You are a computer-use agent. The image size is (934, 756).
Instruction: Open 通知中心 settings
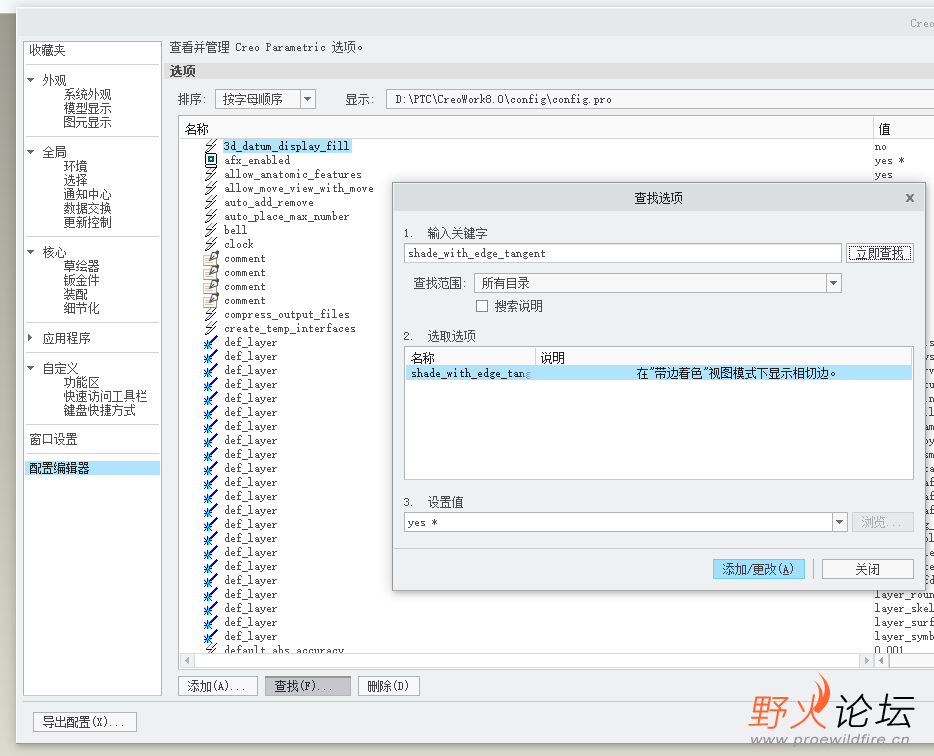88,194
